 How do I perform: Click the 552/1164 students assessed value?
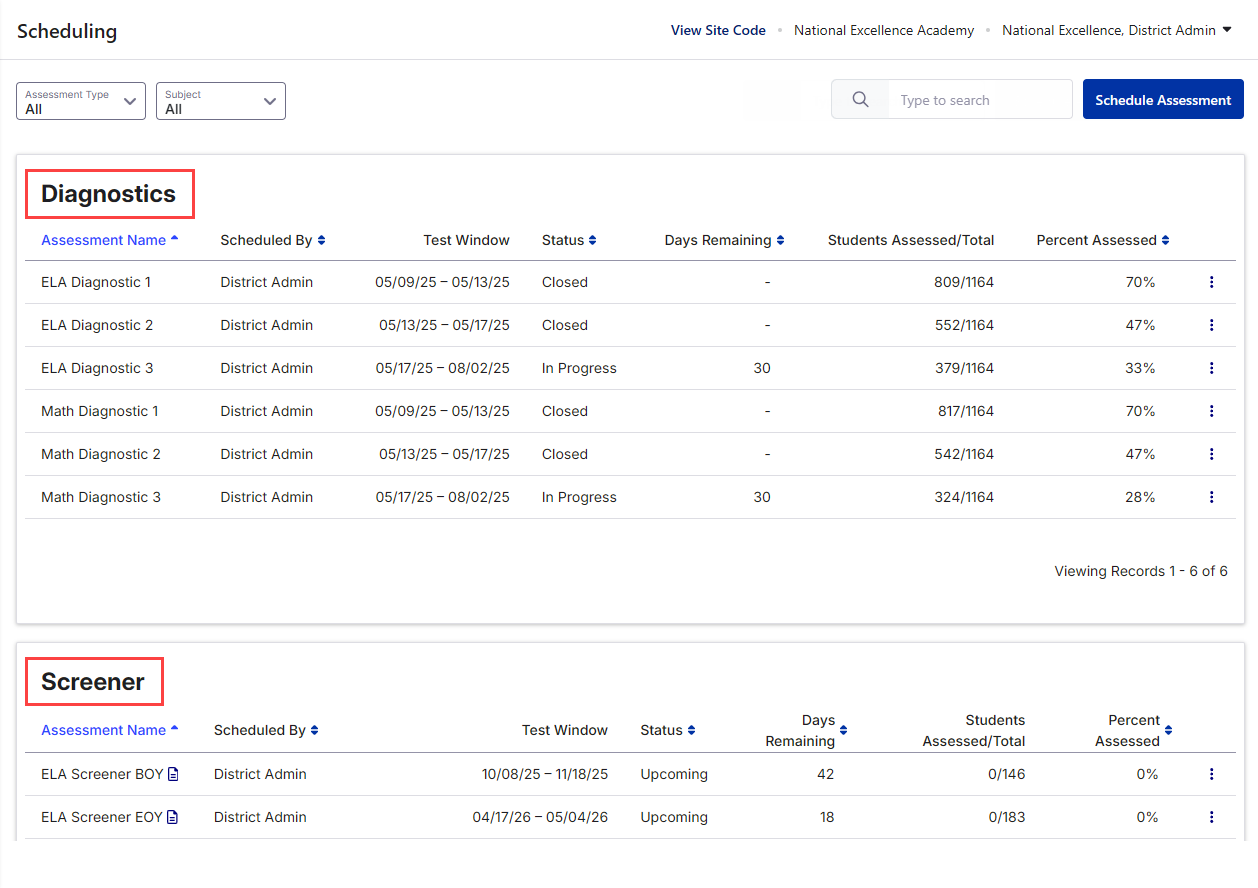tap(964, 325)
